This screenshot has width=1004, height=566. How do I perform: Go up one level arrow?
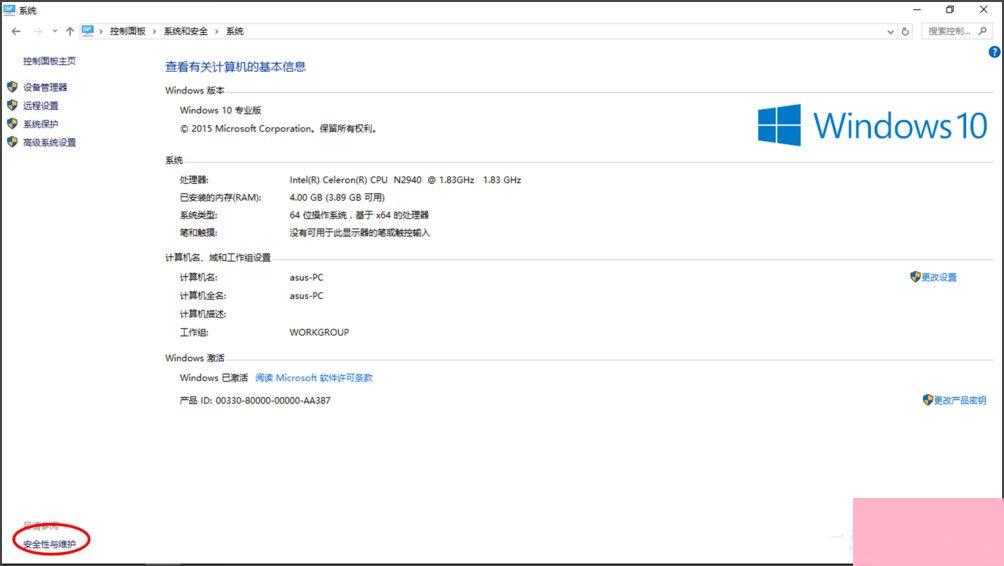(69, 31)
